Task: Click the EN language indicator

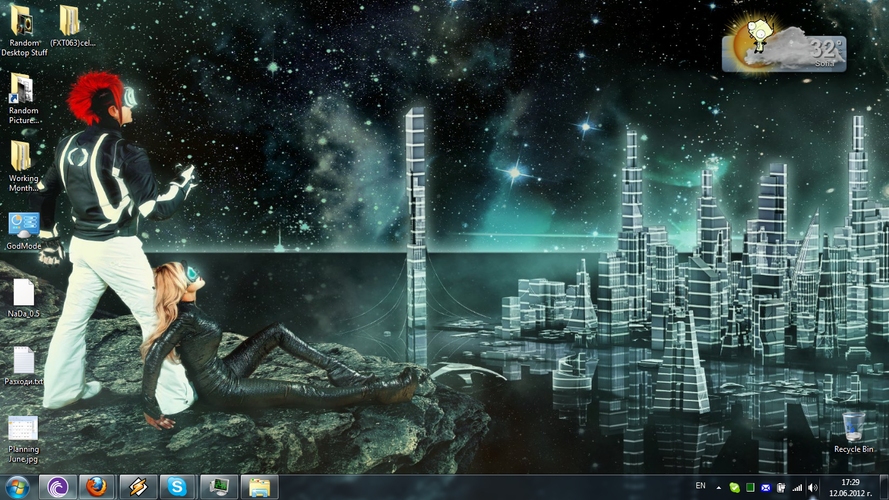Action: click(x=699, y=486)
